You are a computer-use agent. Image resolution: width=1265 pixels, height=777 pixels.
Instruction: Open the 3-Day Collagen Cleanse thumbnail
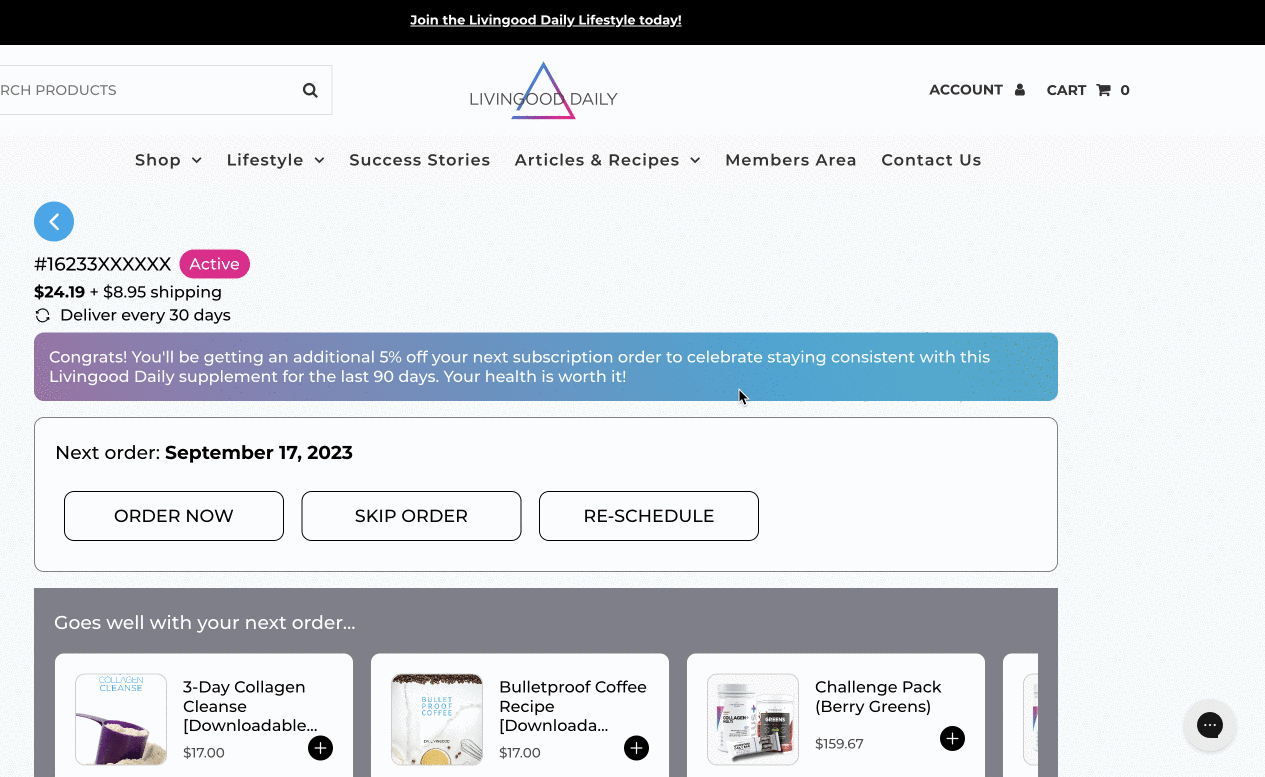click(121, 719)
